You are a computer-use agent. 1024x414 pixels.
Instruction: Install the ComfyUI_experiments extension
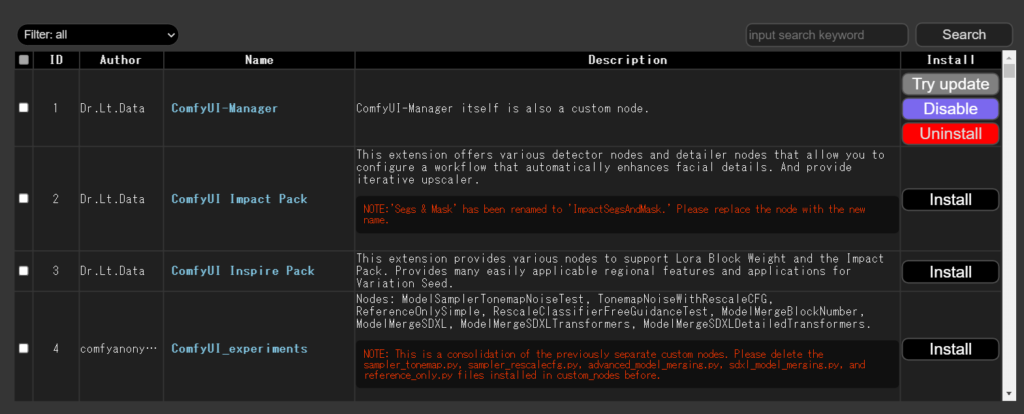(x=950, y=349)
